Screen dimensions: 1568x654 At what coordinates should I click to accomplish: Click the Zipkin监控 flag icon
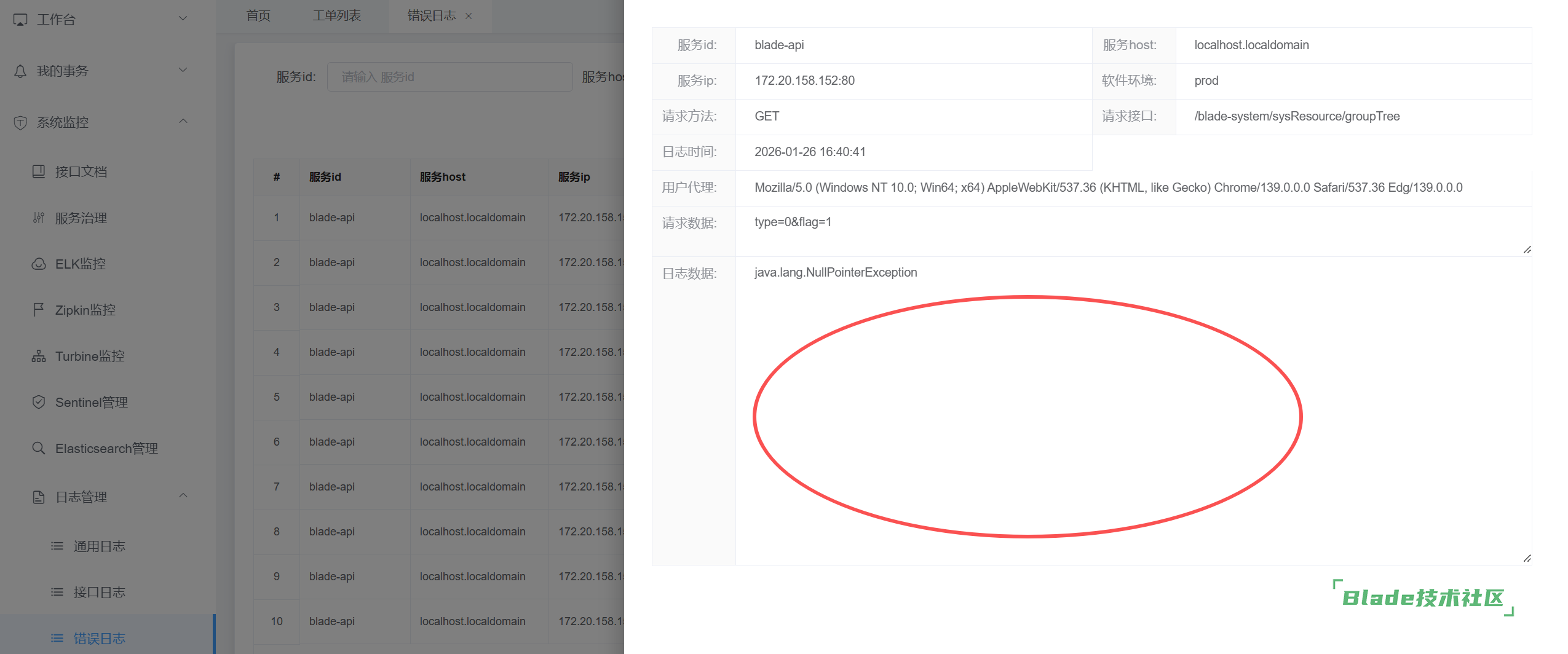[x=39, y=310]
